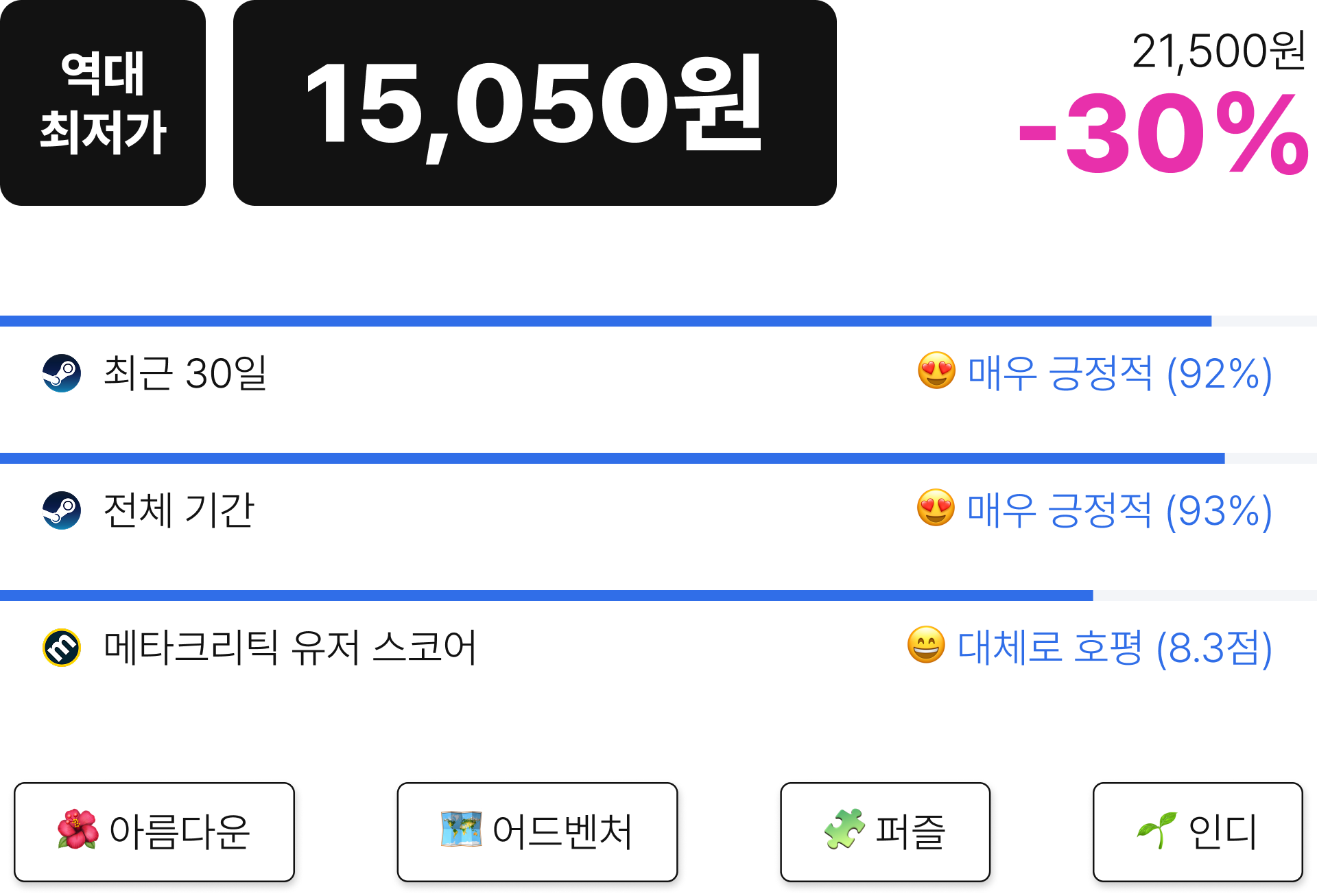The image size is (1317, 896).
Task: Click the puzzle piece icon on 퍼즐 tag
Action: [844, 829]
